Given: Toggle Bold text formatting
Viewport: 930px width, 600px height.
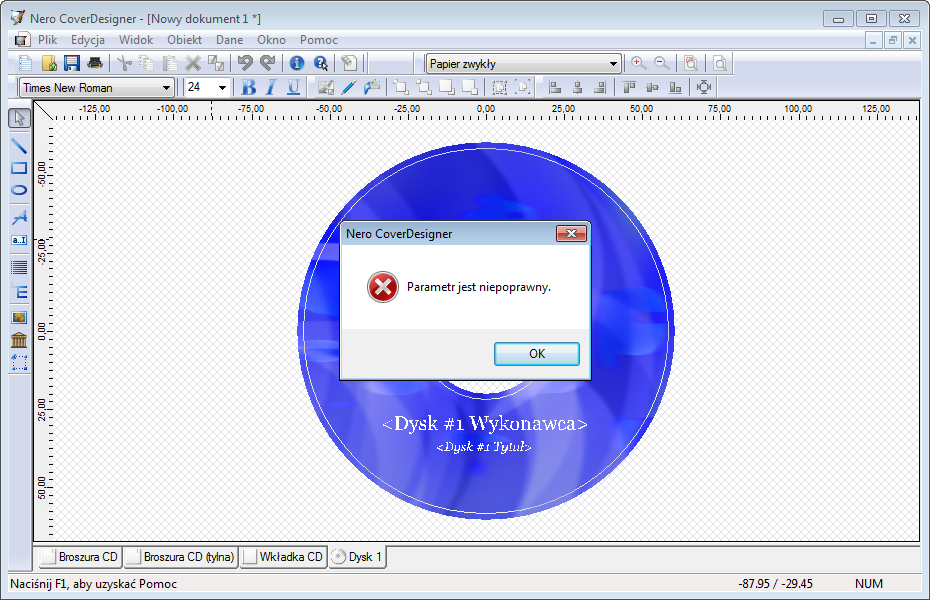Looking at the screenshot, I should point(249,87).
